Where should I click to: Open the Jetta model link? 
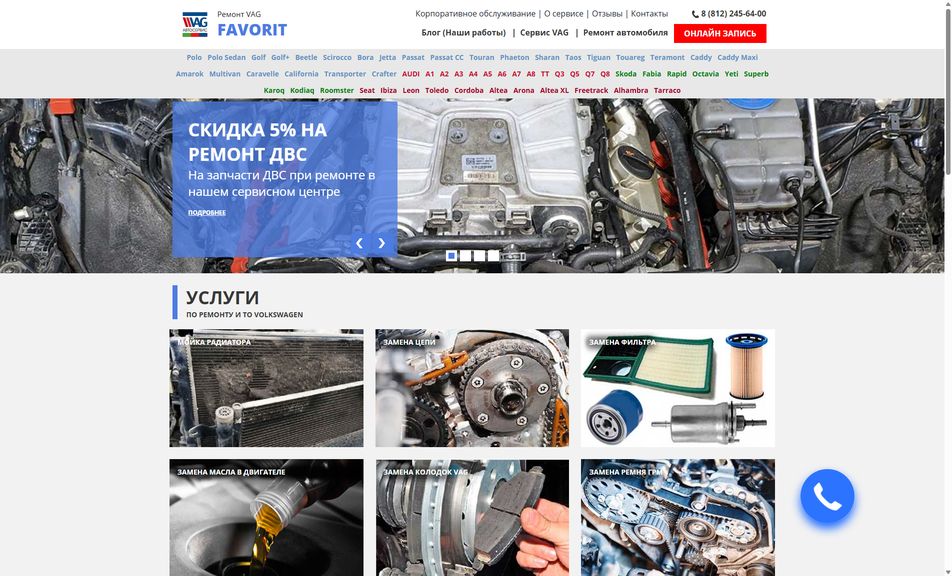[387, 58]
